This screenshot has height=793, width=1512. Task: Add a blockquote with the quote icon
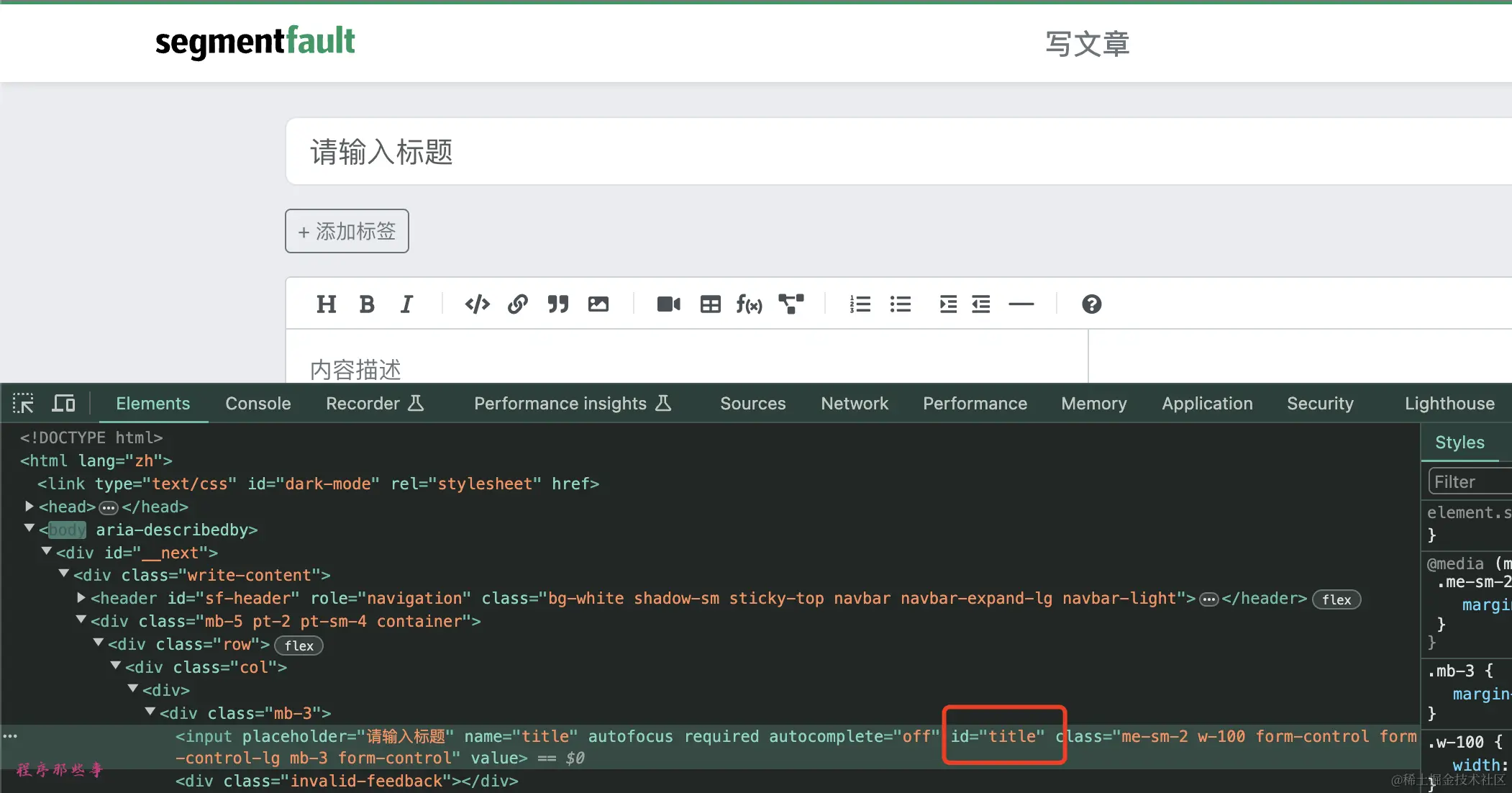tap(557, 304)
